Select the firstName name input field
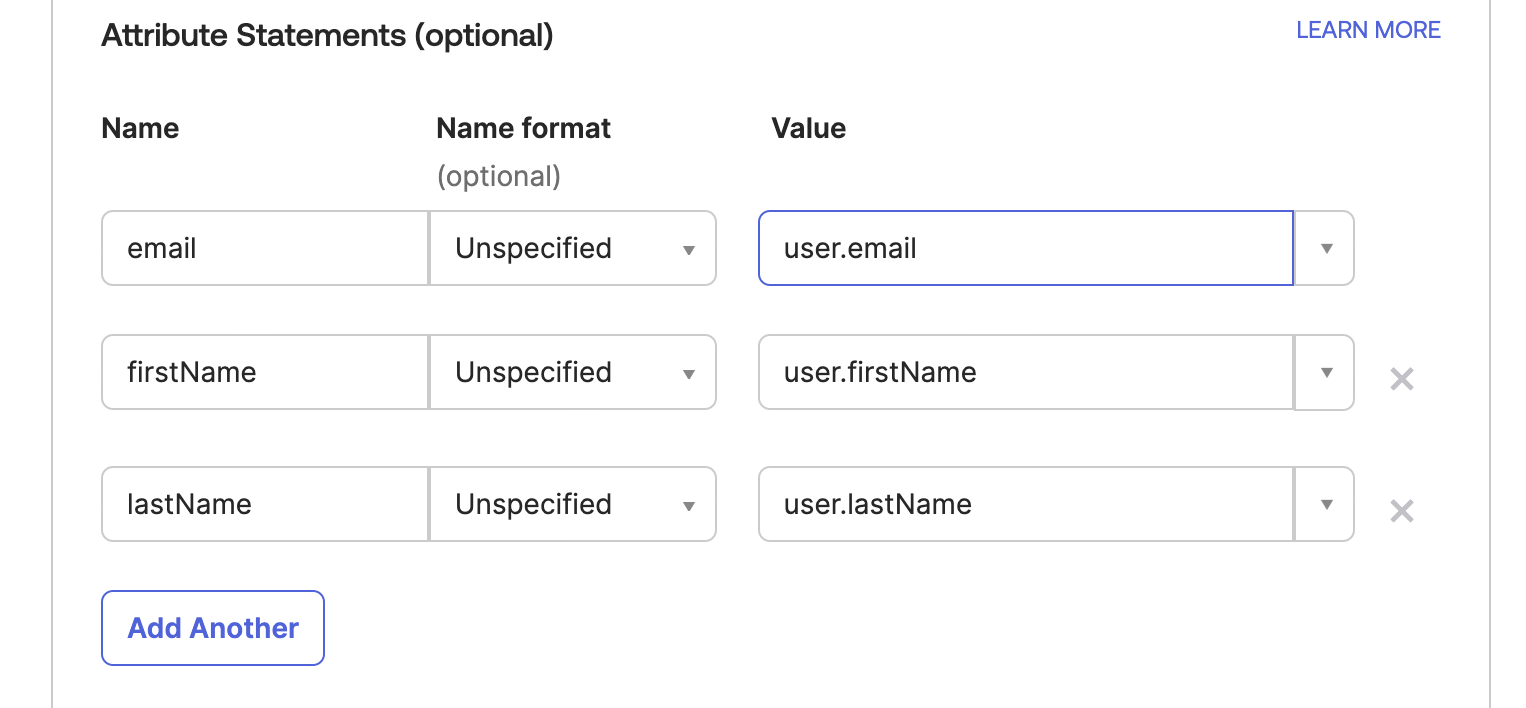This screenshot has width=1526, height=708. pos(264,372)
